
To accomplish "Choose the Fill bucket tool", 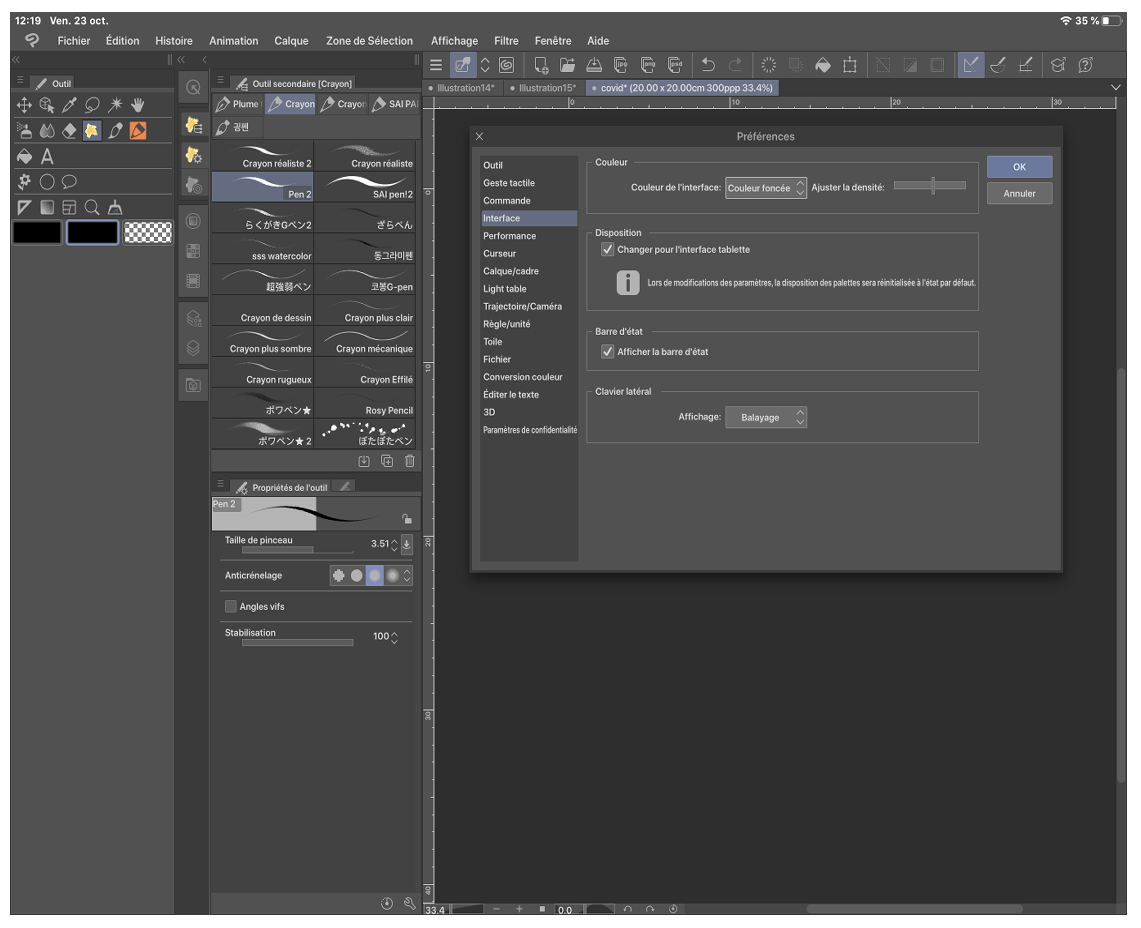I will pos(25,157).
